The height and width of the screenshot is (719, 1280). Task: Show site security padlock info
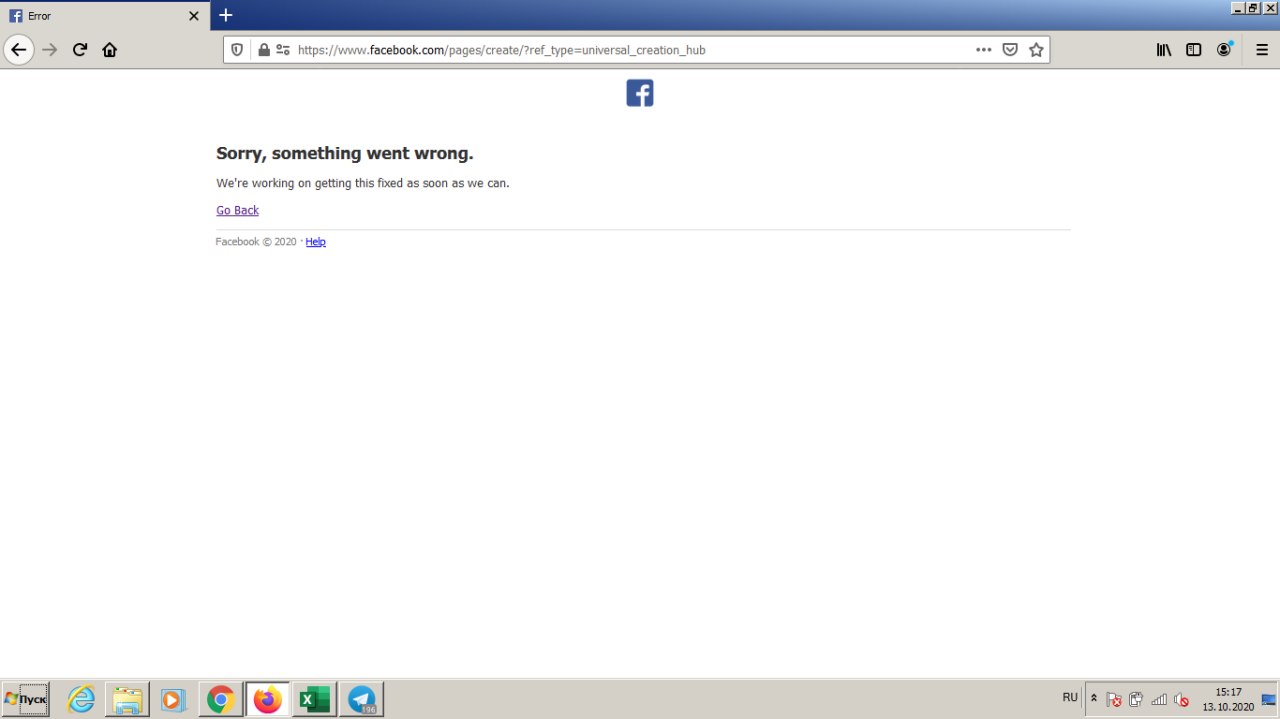[x=264, y=49]
